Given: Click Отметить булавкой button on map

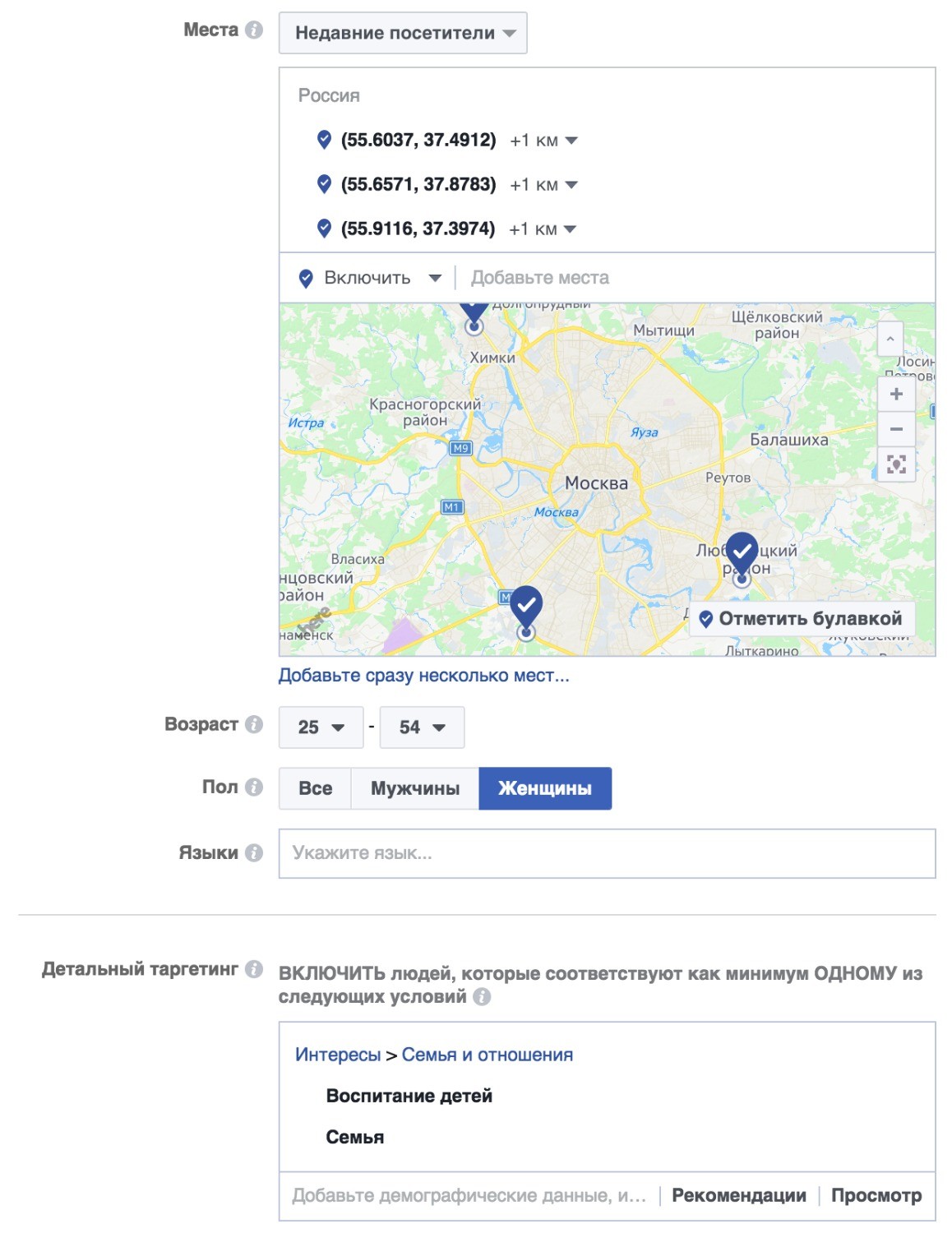Looking at the screenshot, I should tap(800, 619).
